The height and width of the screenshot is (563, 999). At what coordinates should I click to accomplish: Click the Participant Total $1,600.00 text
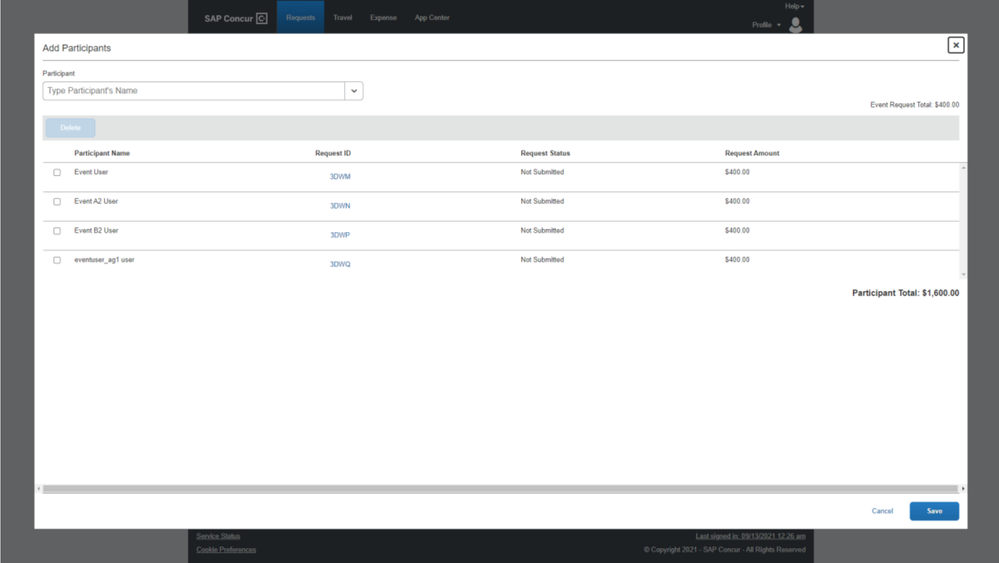pos(905,293)
